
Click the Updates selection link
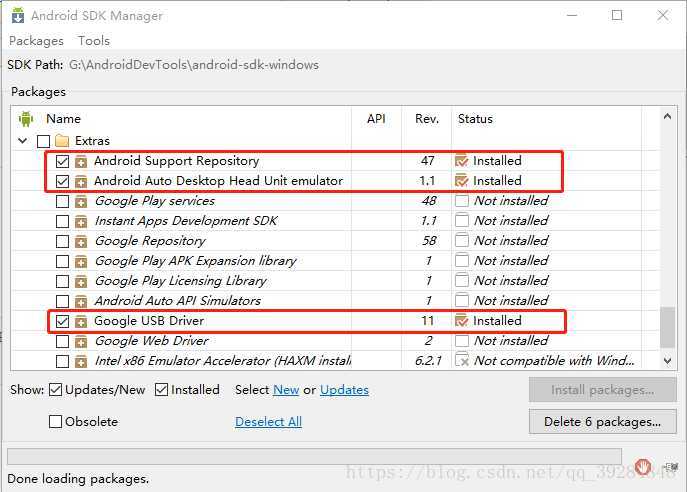(344, 389)
